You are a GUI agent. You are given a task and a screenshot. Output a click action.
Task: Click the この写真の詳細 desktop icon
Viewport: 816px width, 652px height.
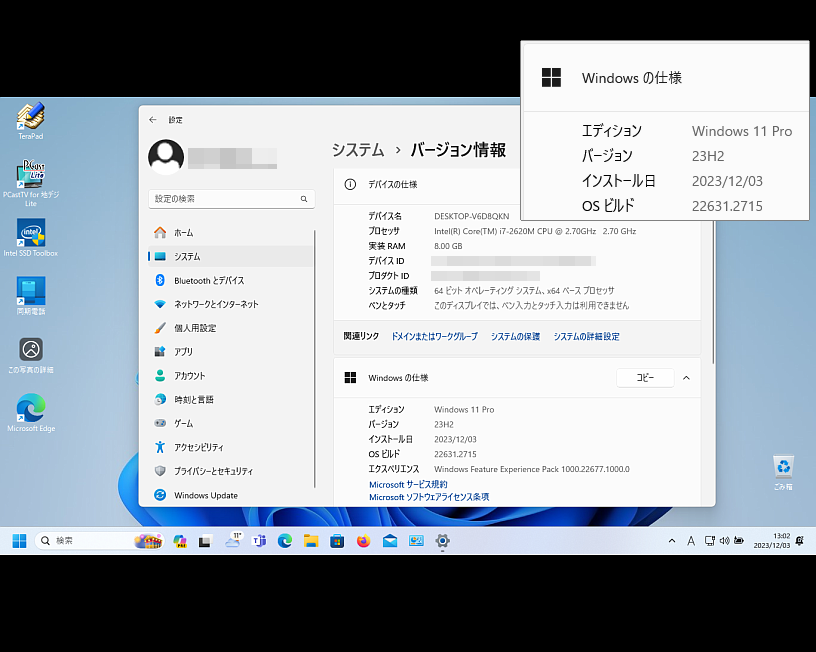31,355
